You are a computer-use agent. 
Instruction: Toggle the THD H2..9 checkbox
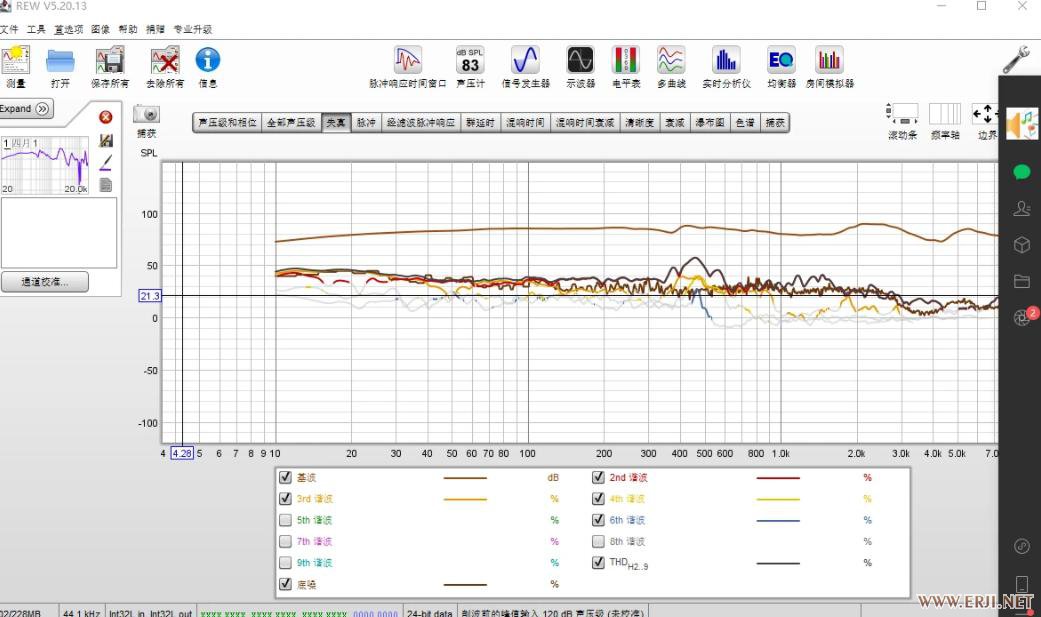(598, 562)
